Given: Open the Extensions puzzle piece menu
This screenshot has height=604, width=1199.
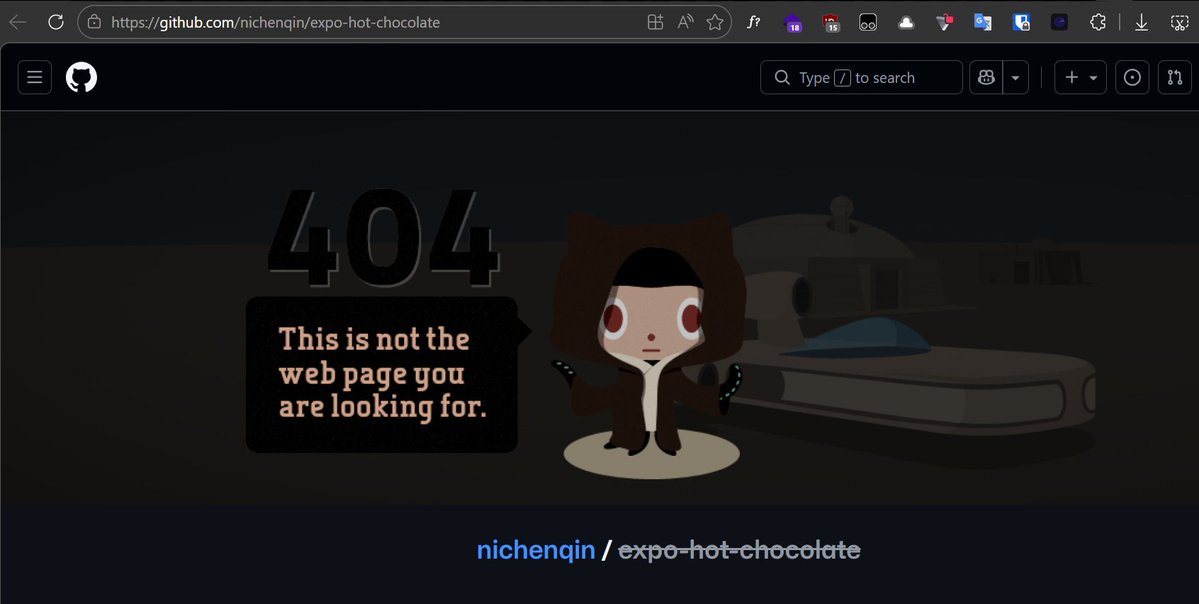Looking at the screenshot, I should coord(1098,22).
